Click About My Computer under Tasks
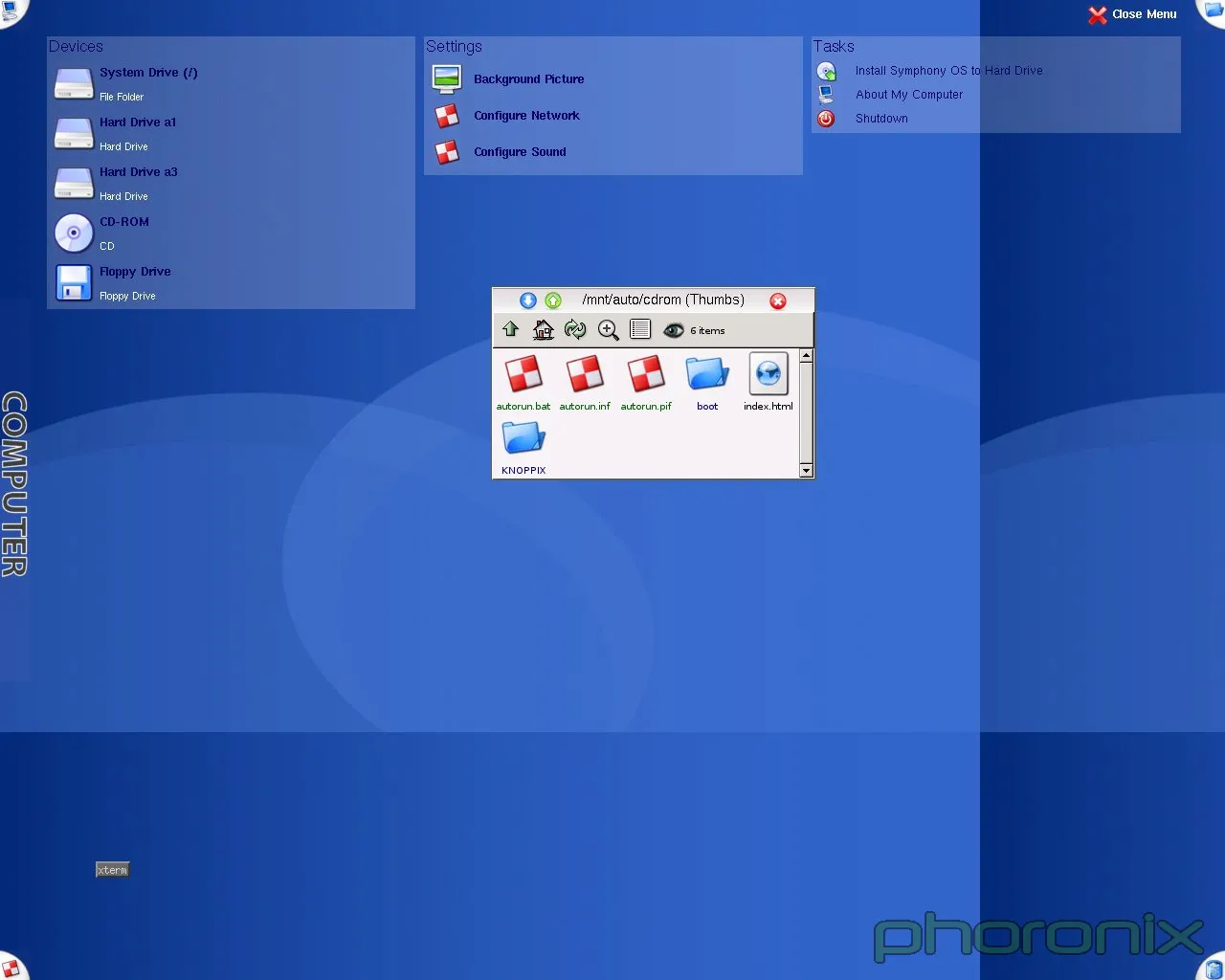This screenshot has width=1225, height=980. (908, 94)
